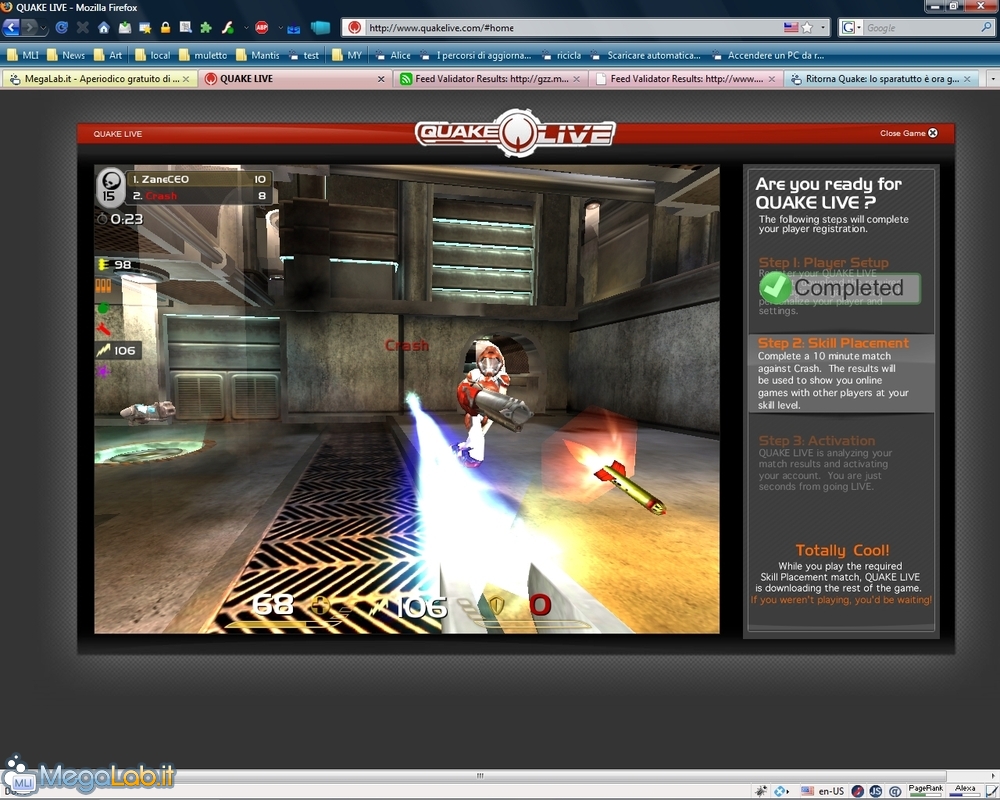This screenshot has height=800, width=1000.
Task: Click inside the Quake Live game viewport
Action: click(x=407, y=399)
